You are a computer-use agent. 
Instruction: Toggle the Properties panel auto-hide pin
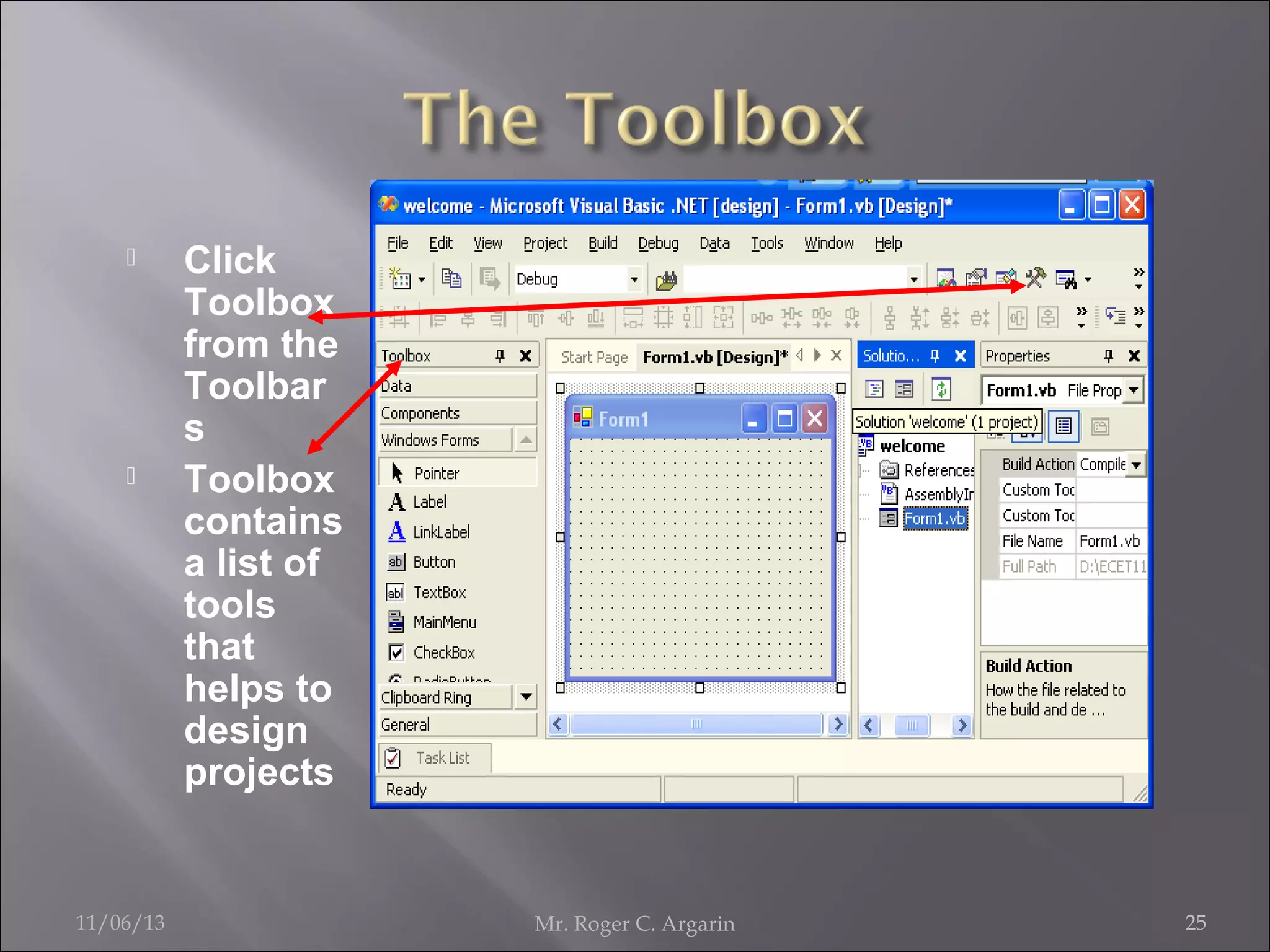coord(1109,356)
